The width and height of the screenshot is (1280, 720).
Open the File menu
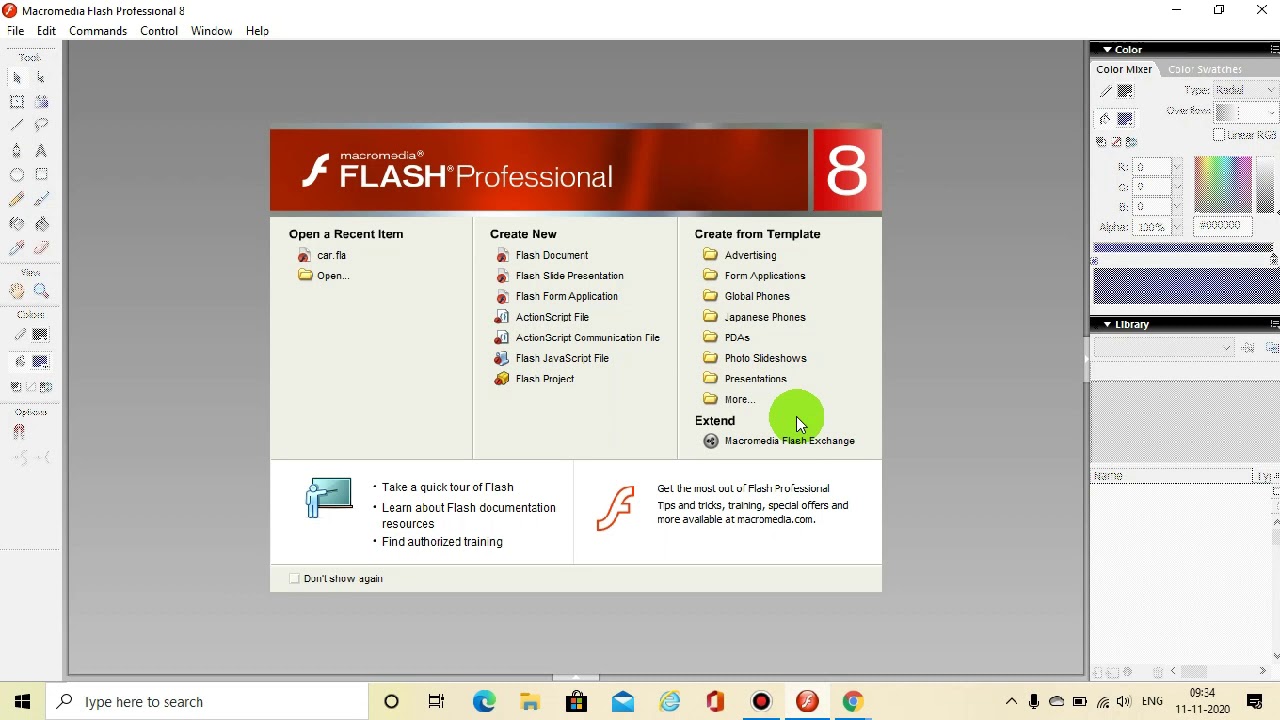point(16,31)
